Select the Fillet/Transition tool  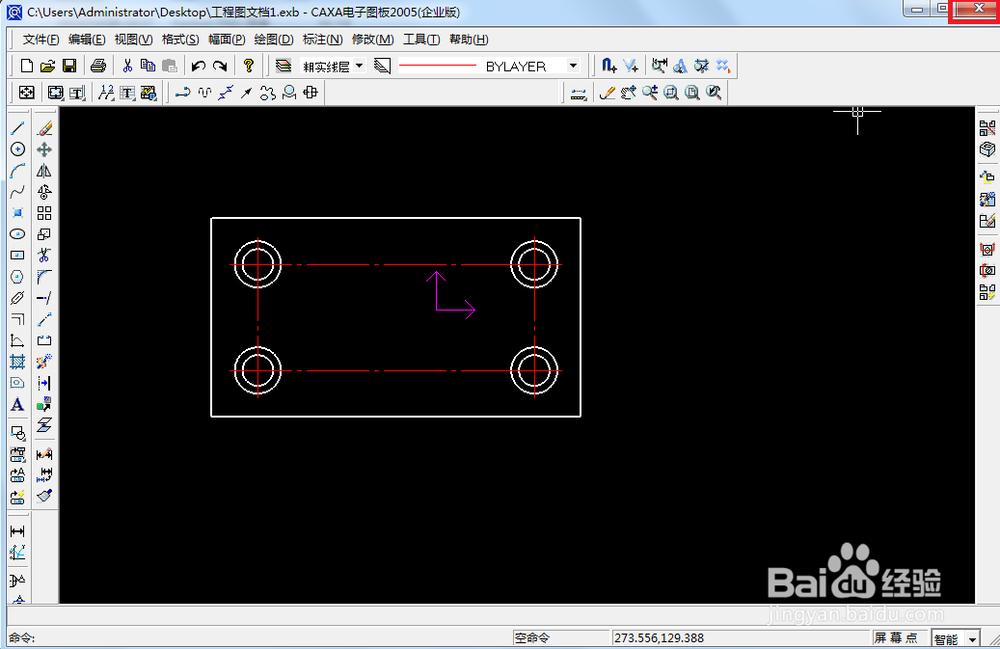tap(44, 277)
